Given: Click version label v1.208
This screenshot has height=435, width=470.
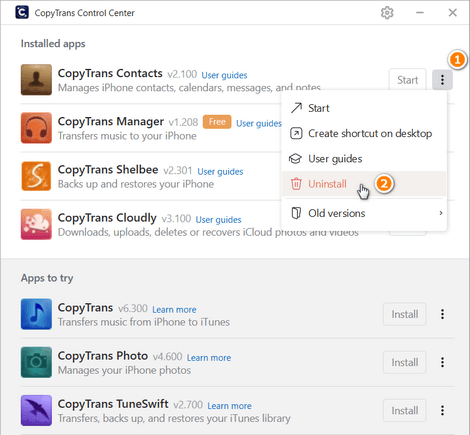Looking at the screenshot, I should tap(183, 122).
